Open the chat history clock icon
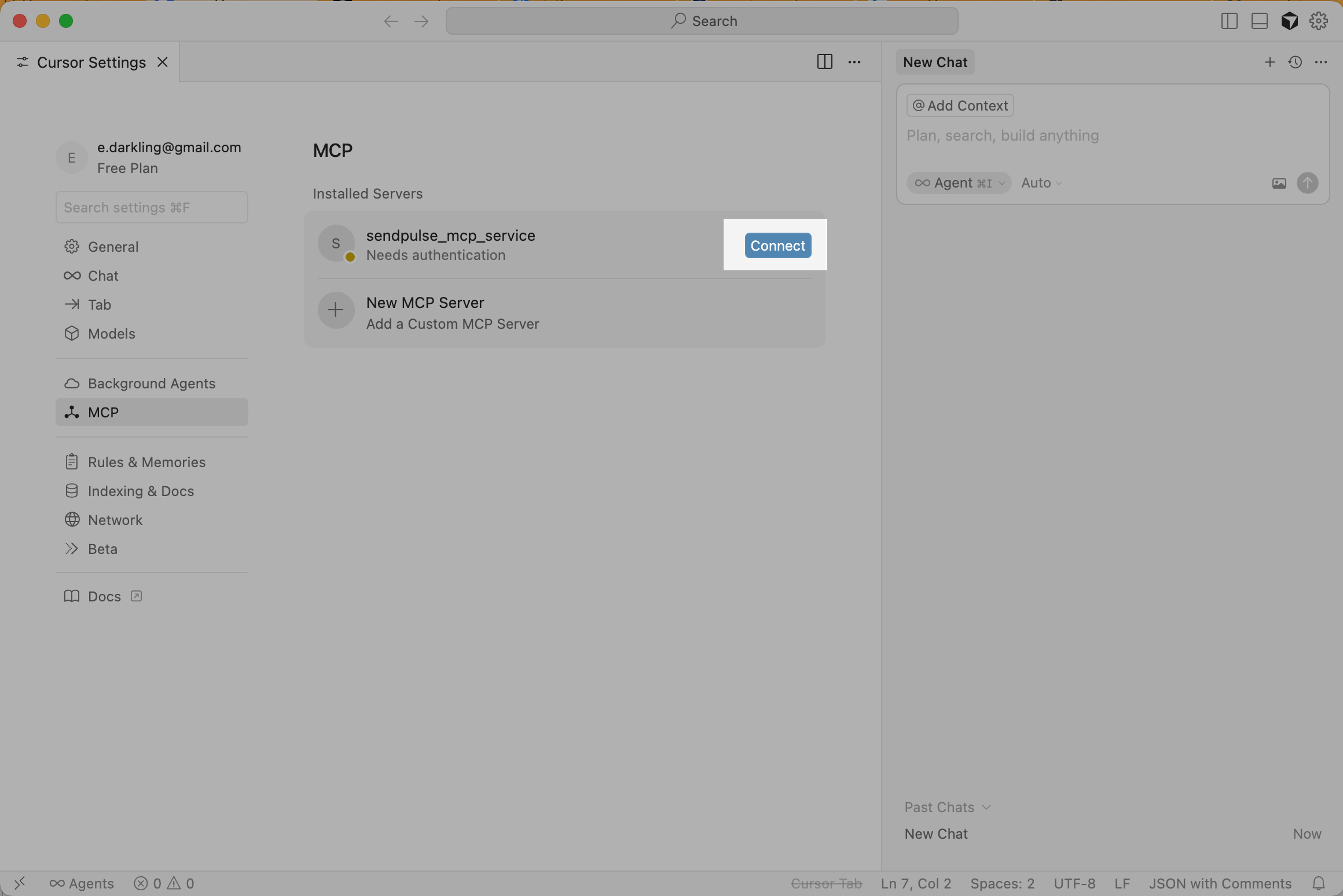1343x896 pixels. (x=1295, y=63)
